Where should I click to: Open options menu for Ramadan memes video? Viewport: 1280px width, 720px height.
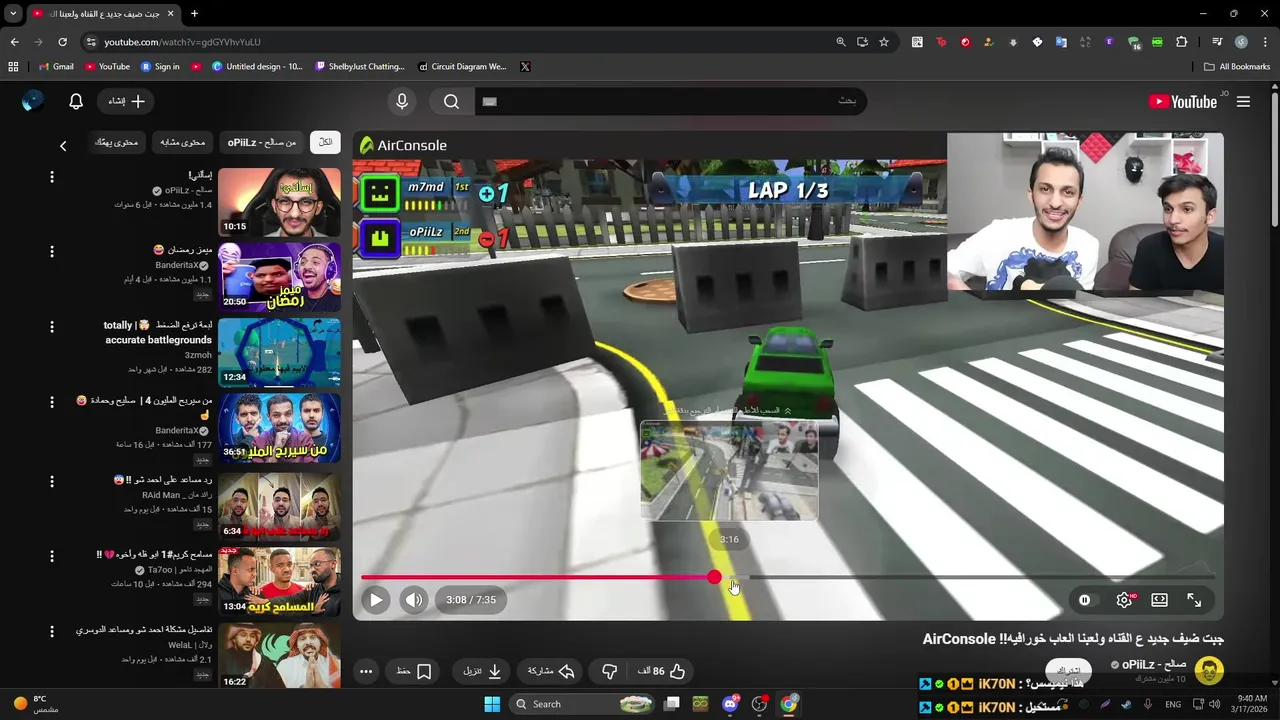click(52, 252)
